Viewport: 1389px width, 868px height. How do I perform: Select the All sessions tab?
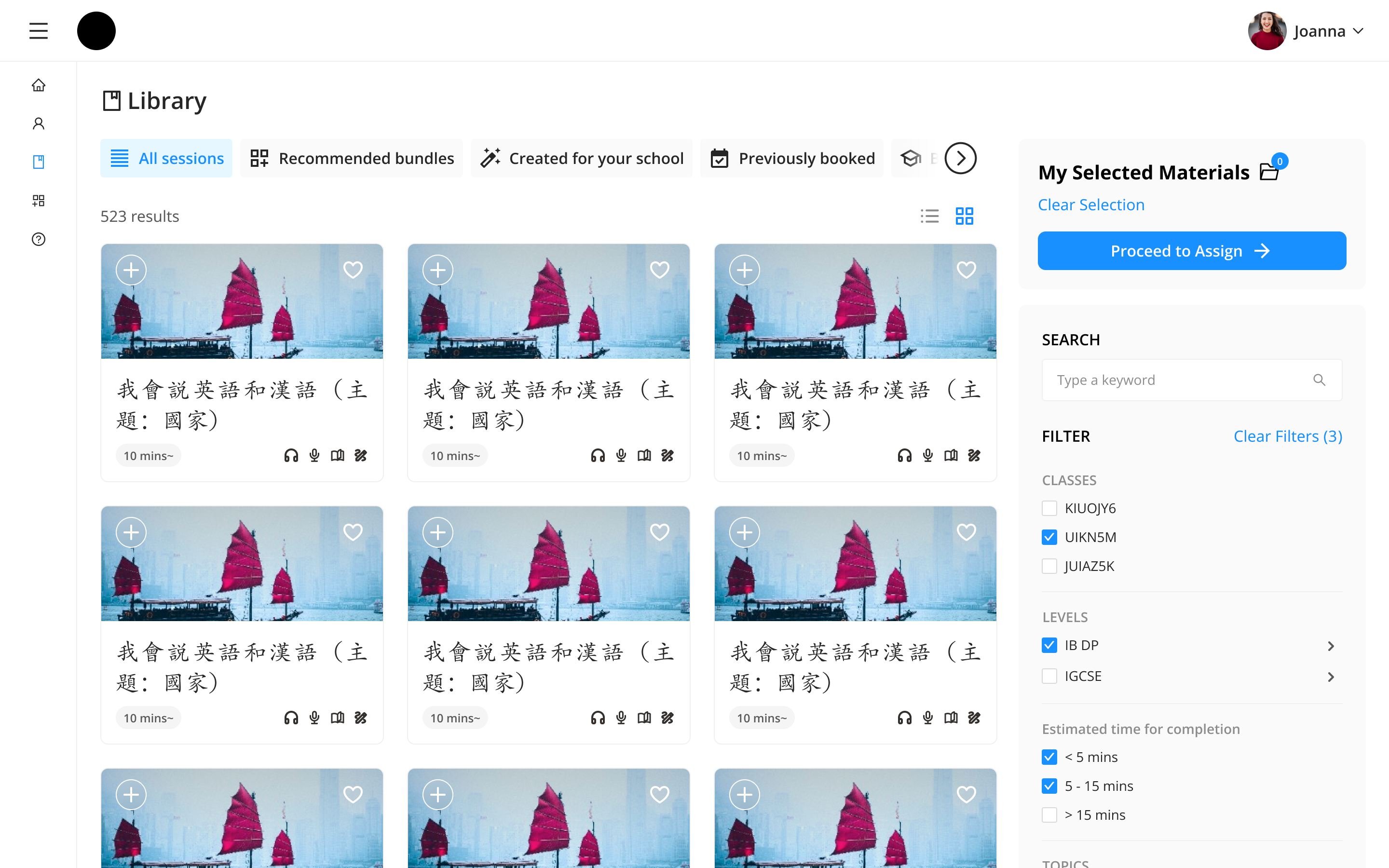[166, 158]
